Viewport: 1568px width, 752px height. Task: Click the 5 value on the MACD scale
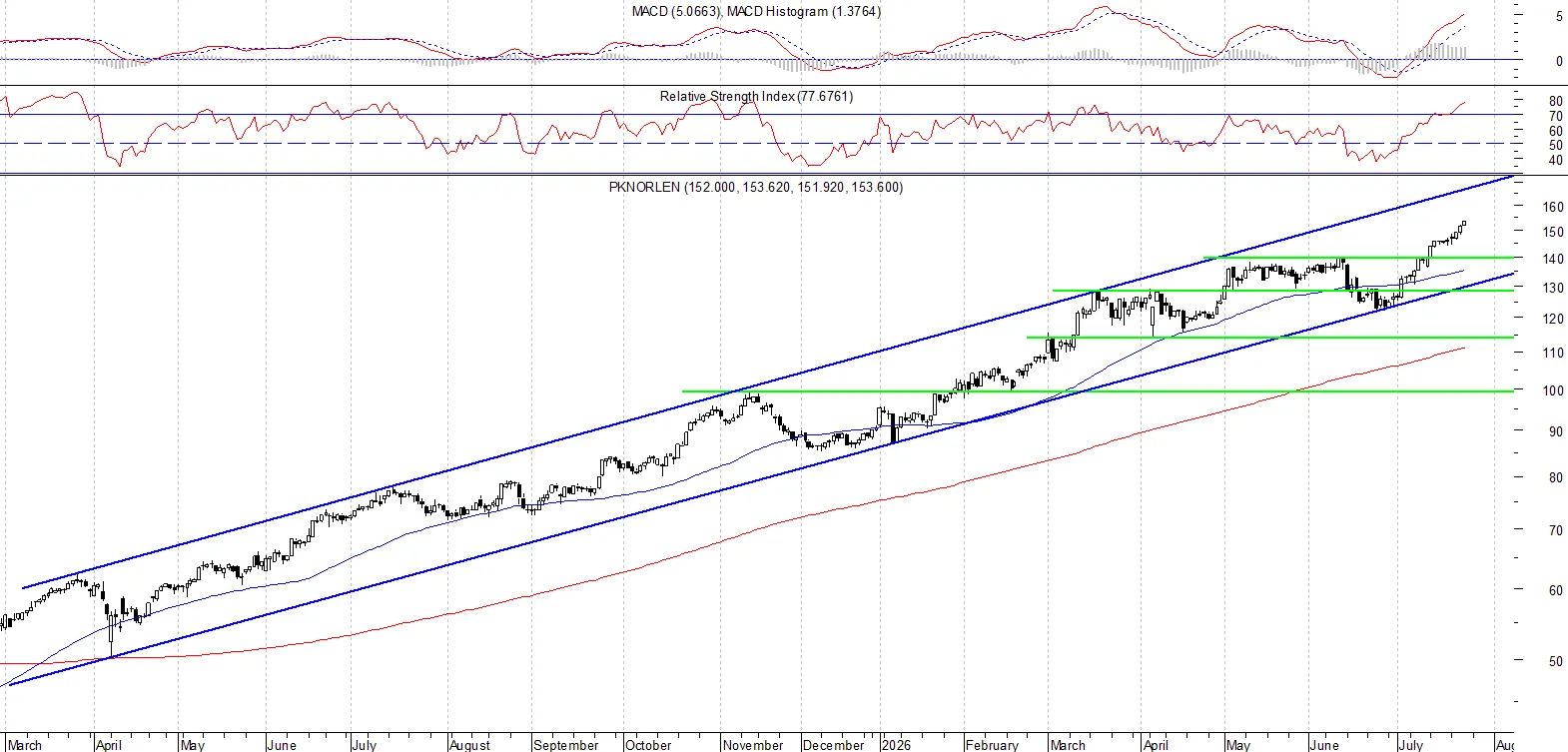(x=1559, y=16)
